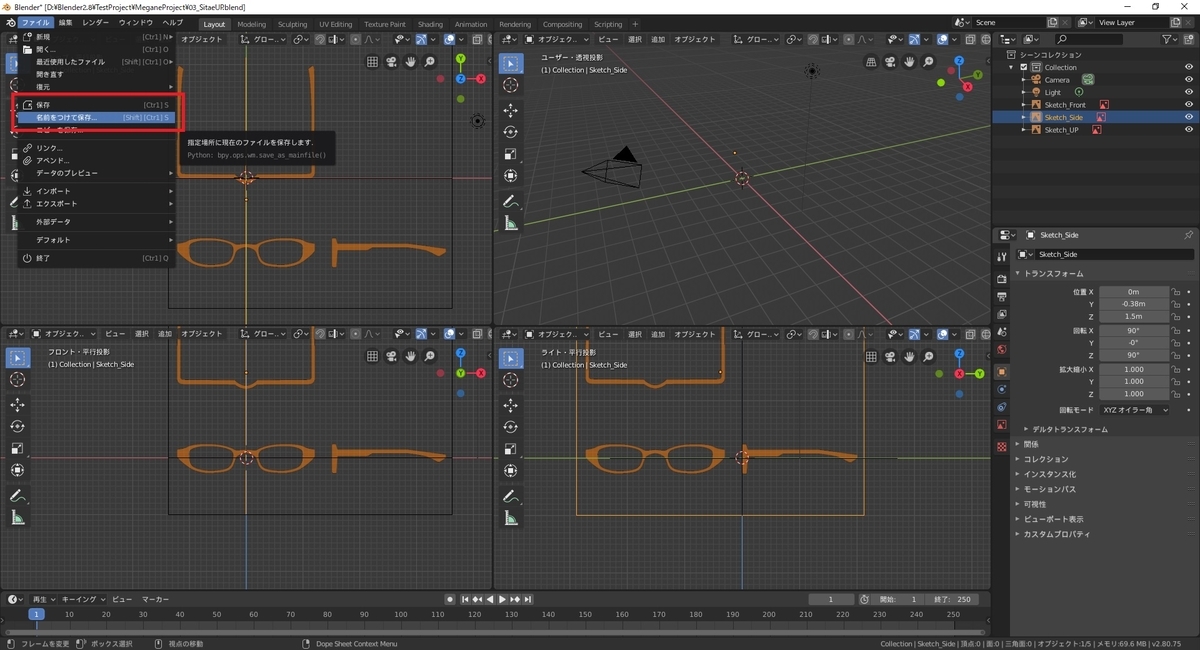Edit Scale X value field
Screen dimensions: 1200x650
(1133, 369)
